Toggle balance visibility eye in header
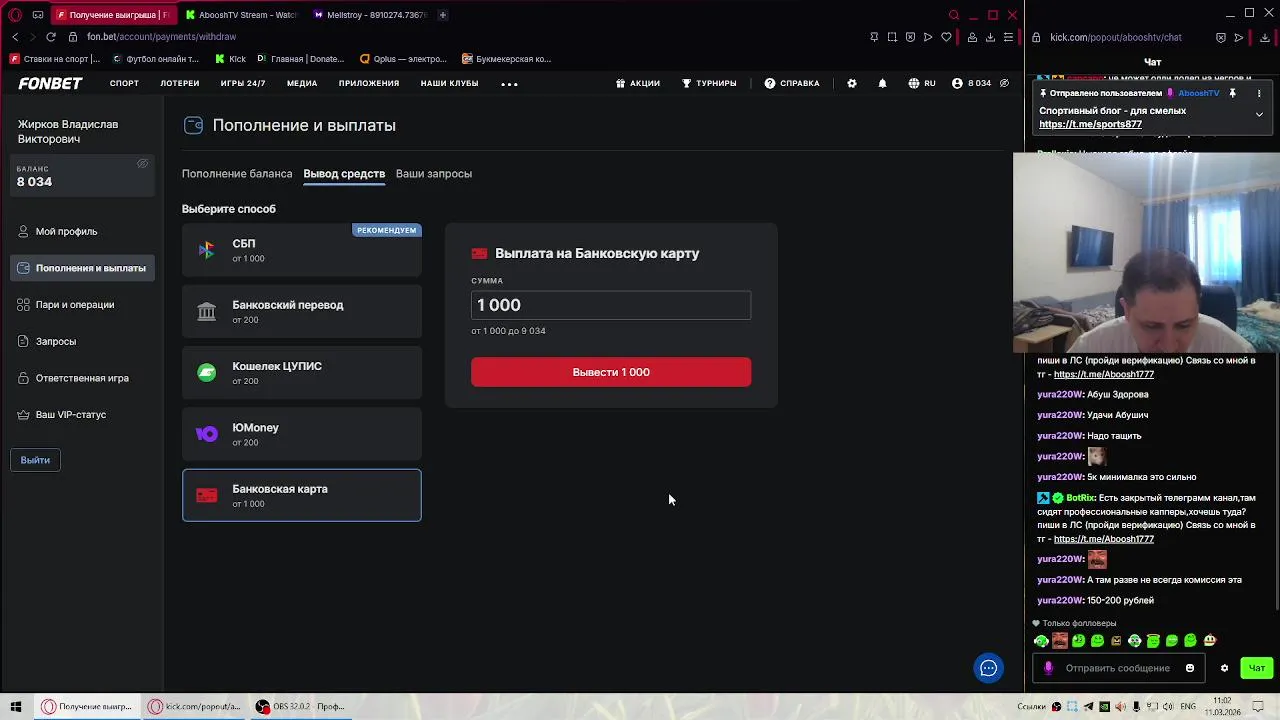Viewport: 1280px width, 720px height. [x=1004, y=84]
